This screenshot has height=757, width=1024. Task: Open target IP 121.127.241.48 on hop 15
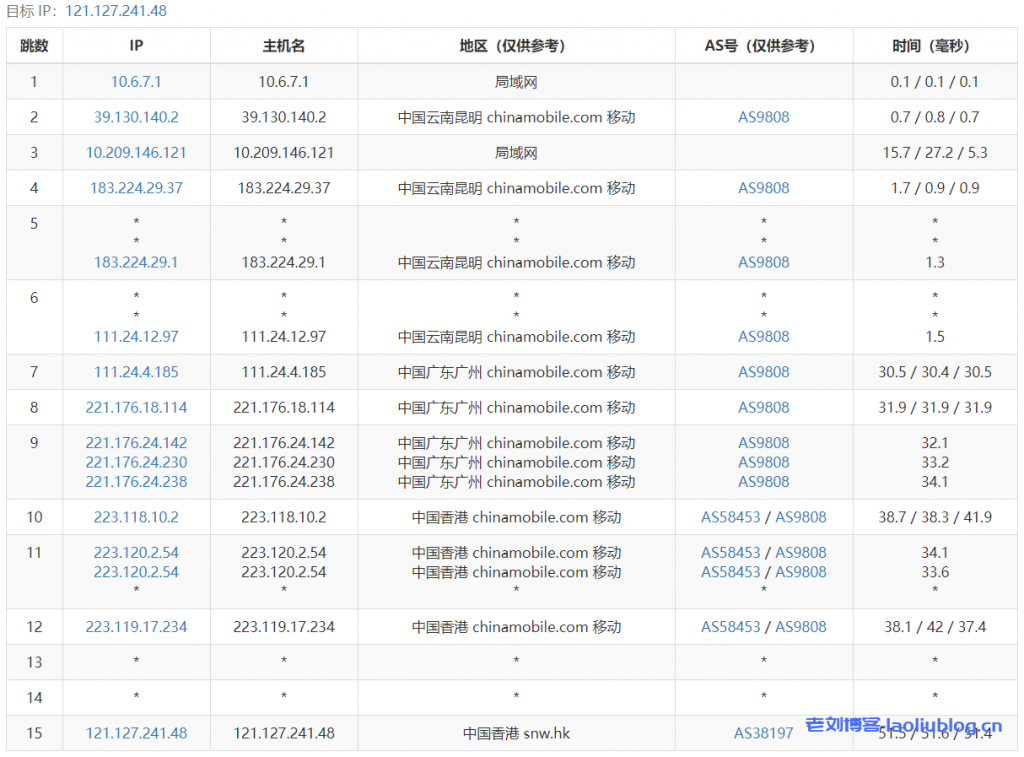pyautogui.click(x=135, y=733)
